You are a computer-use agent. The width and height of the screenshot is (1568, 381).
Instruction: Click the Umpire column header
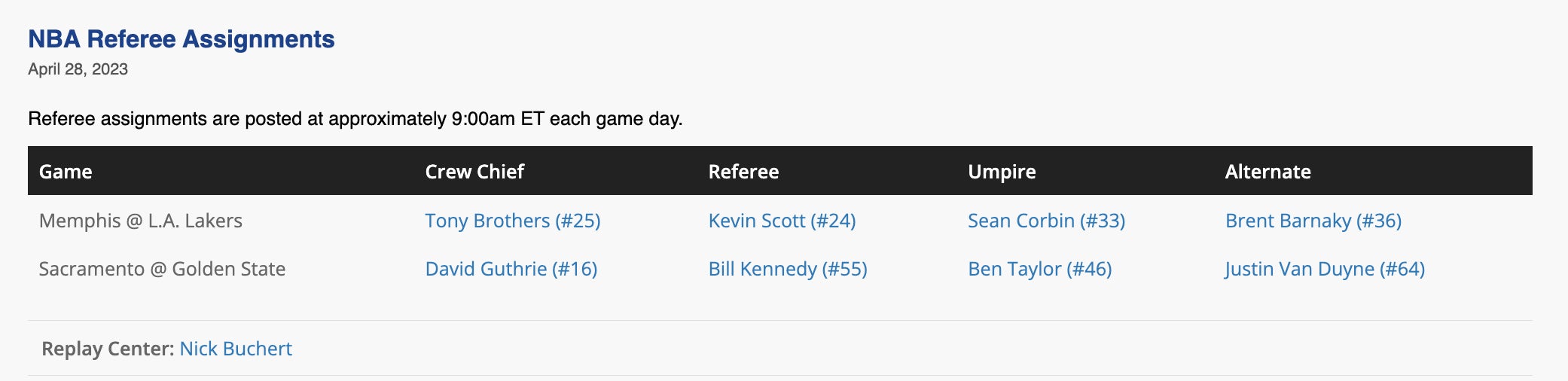click(1002, 172)
